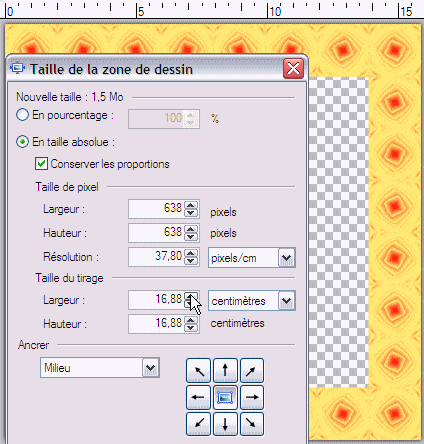Open the pixels/cm resolution unit dropdown
This screenshot has width=424, height=444.
tap(287, 258)
